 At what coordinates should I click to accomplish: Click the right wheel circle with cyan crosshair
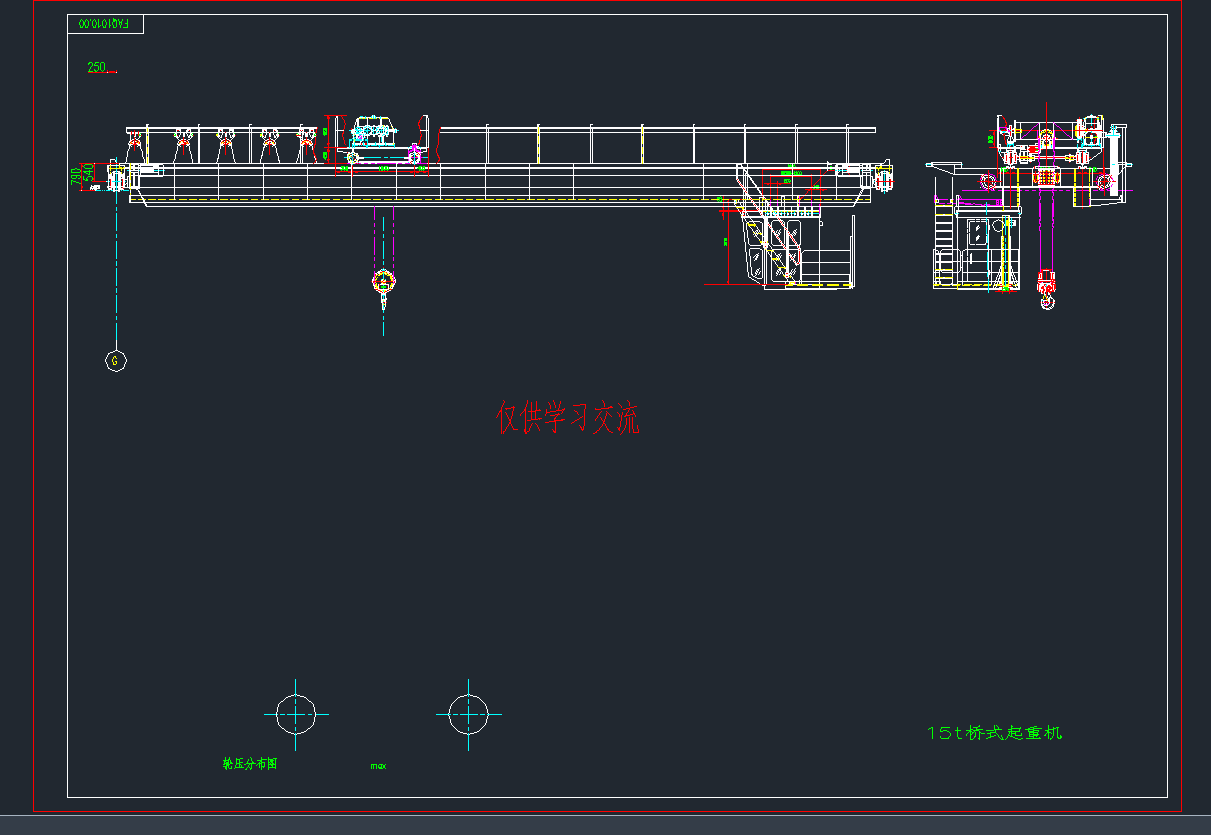(x=468, y=714)
